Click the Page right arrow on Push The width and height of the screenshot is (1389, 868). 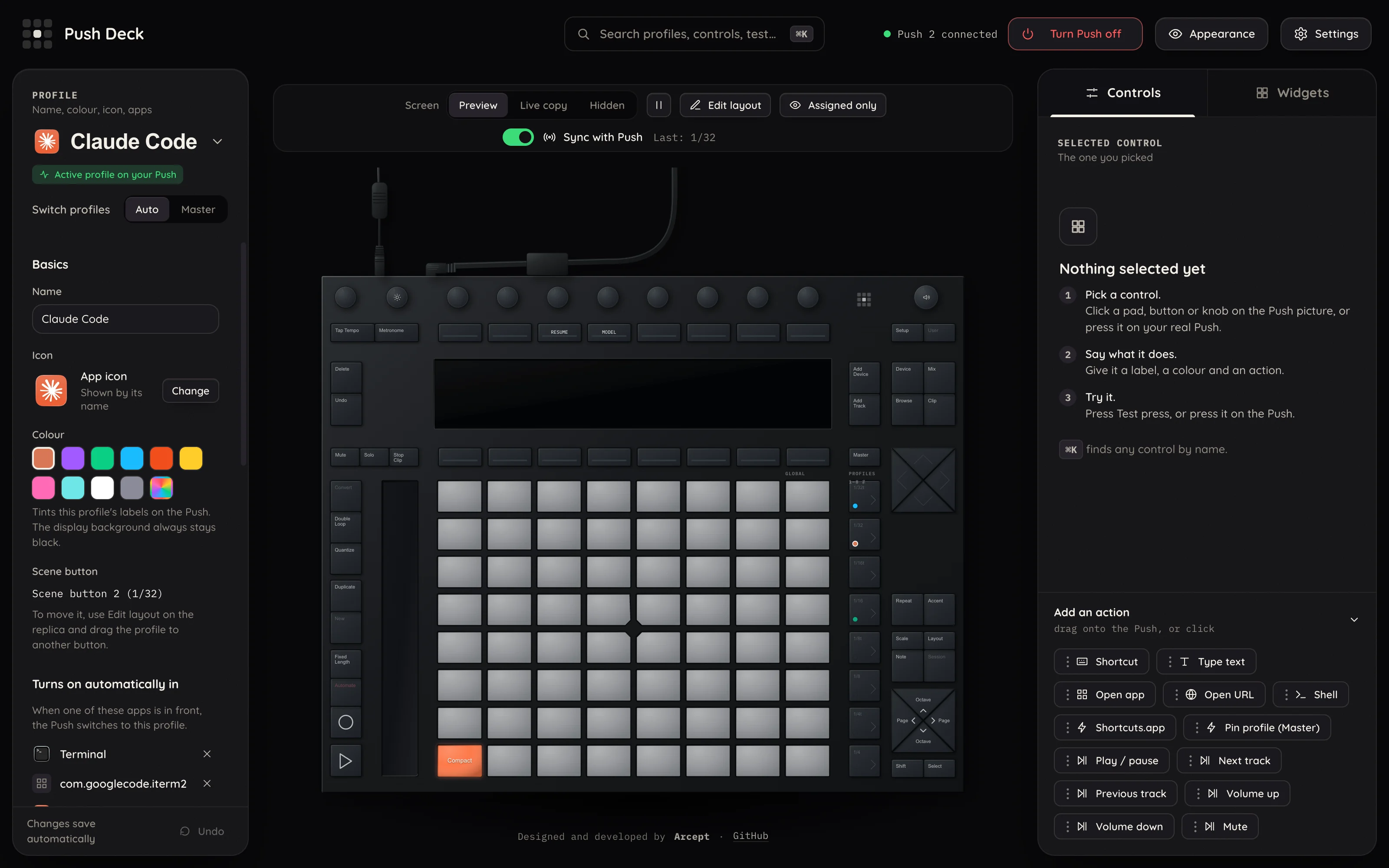(933, 720)
